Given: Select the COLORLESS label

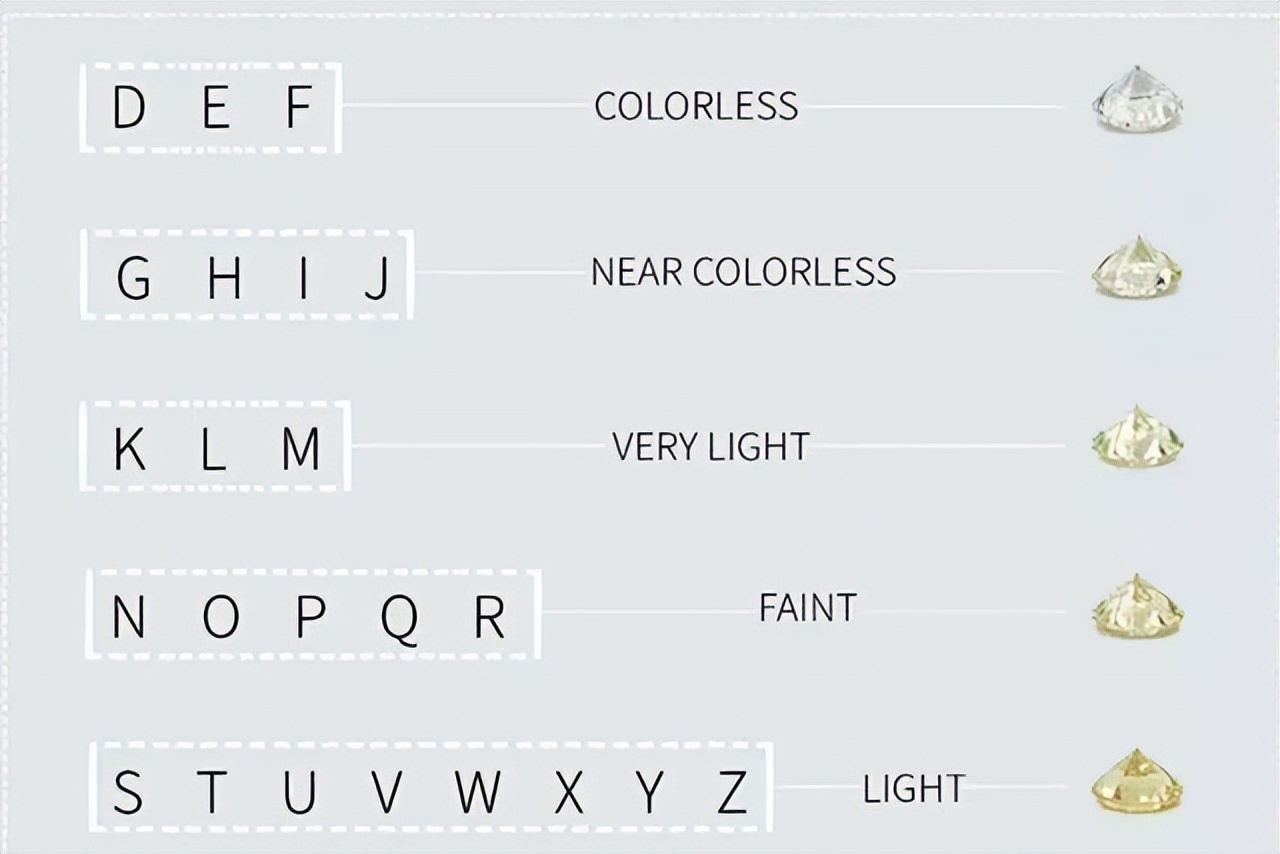Looking at the screenshot, I should pyautogui.click(x=696, y=106).
